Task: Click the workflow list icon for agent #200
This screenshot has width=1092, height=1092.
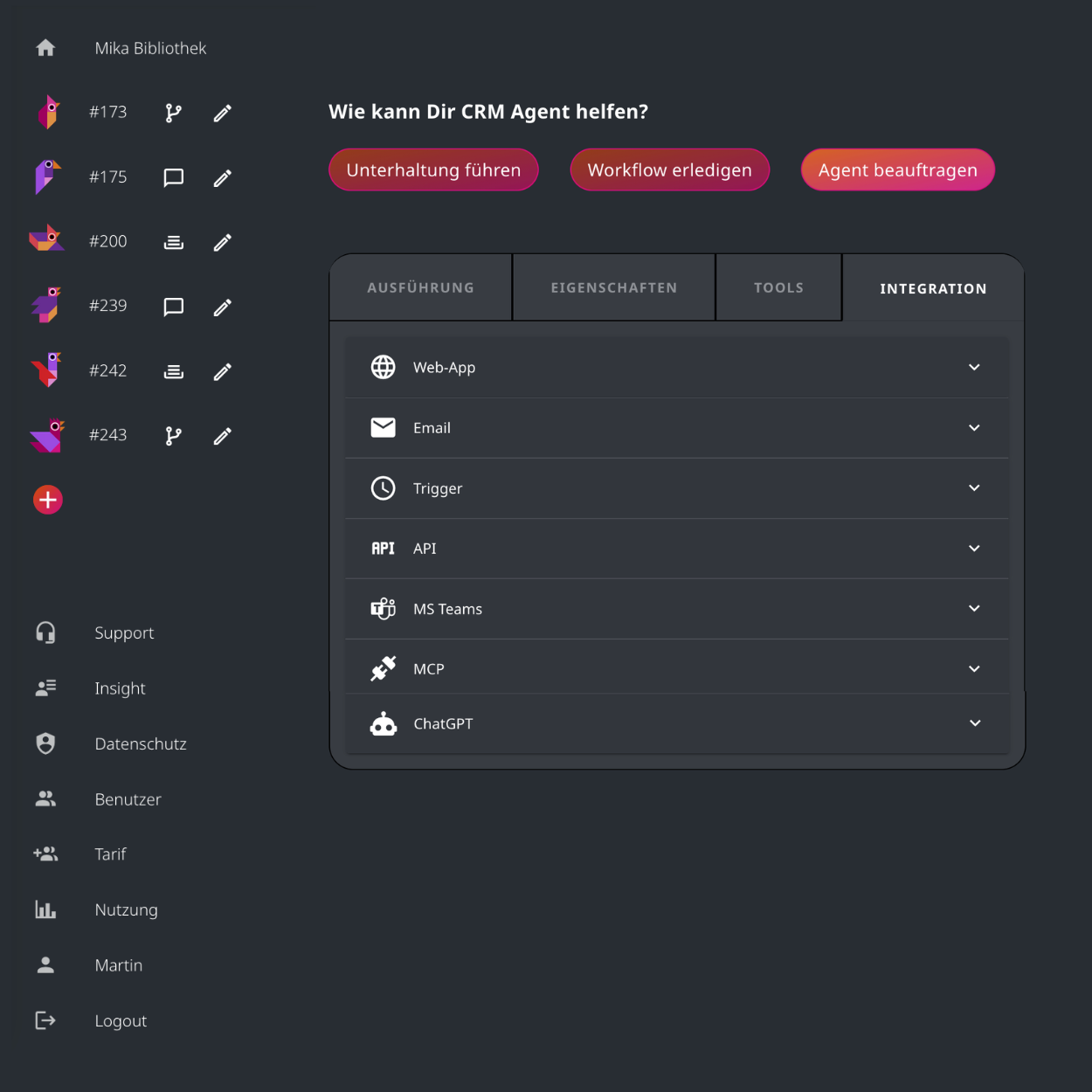Action: coord(174,242)
